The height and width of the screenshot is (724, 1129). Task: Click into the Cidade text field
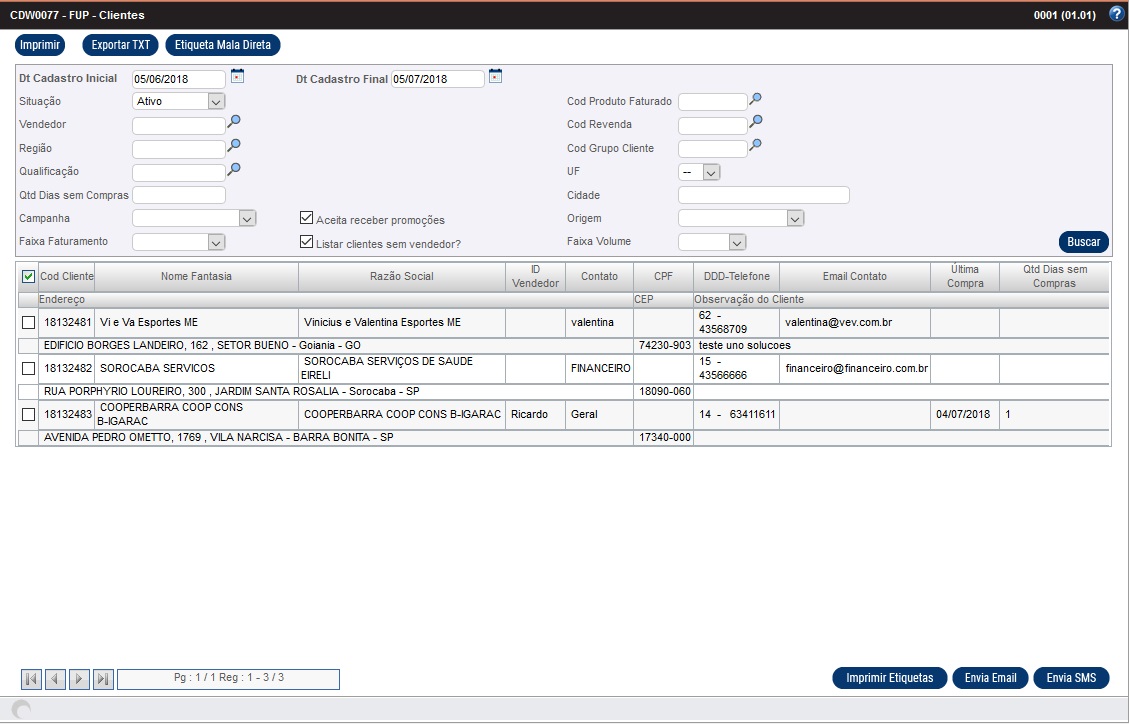[763, 195]
